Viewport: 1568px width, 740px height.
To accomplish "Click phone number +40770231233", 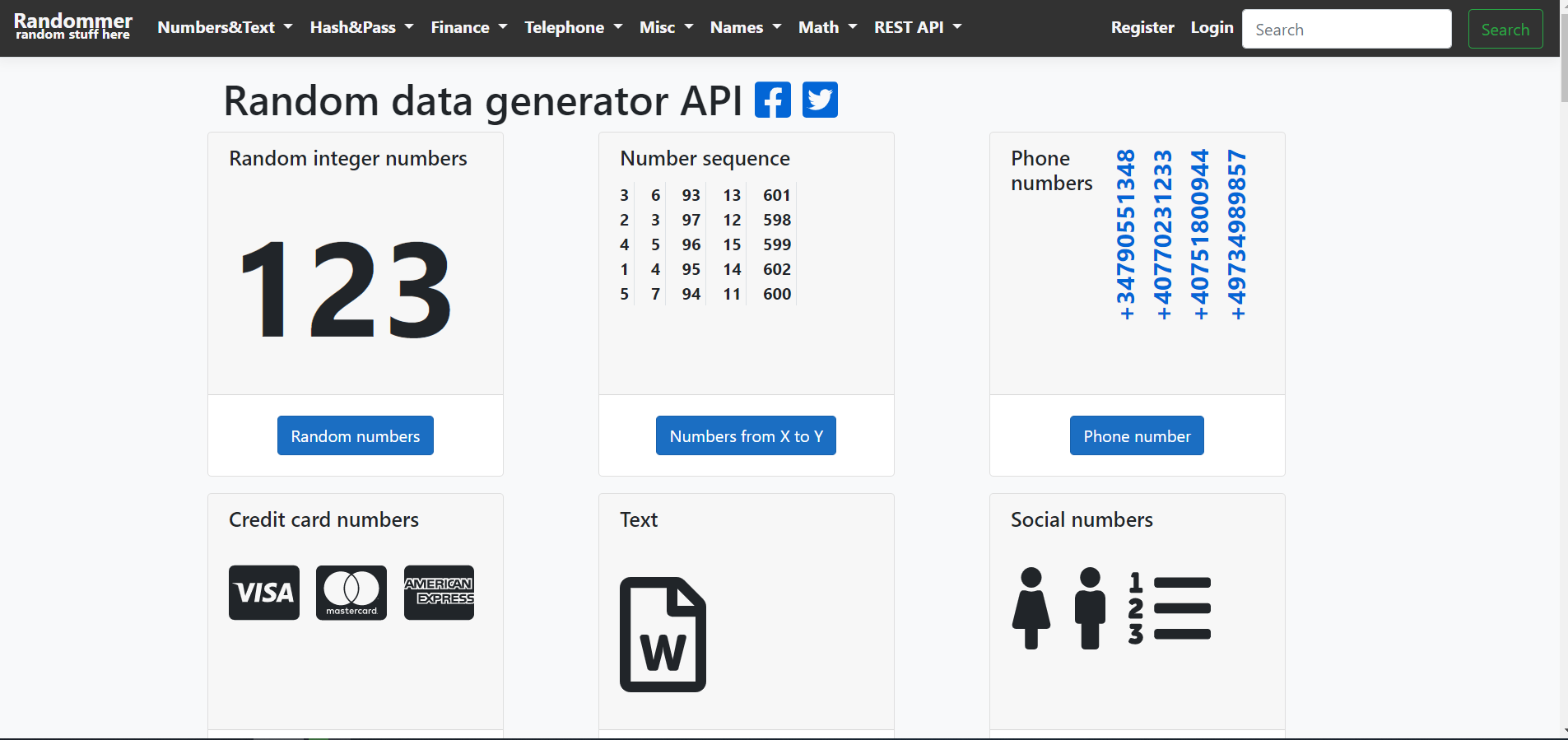I will [x=1162, y=235].
